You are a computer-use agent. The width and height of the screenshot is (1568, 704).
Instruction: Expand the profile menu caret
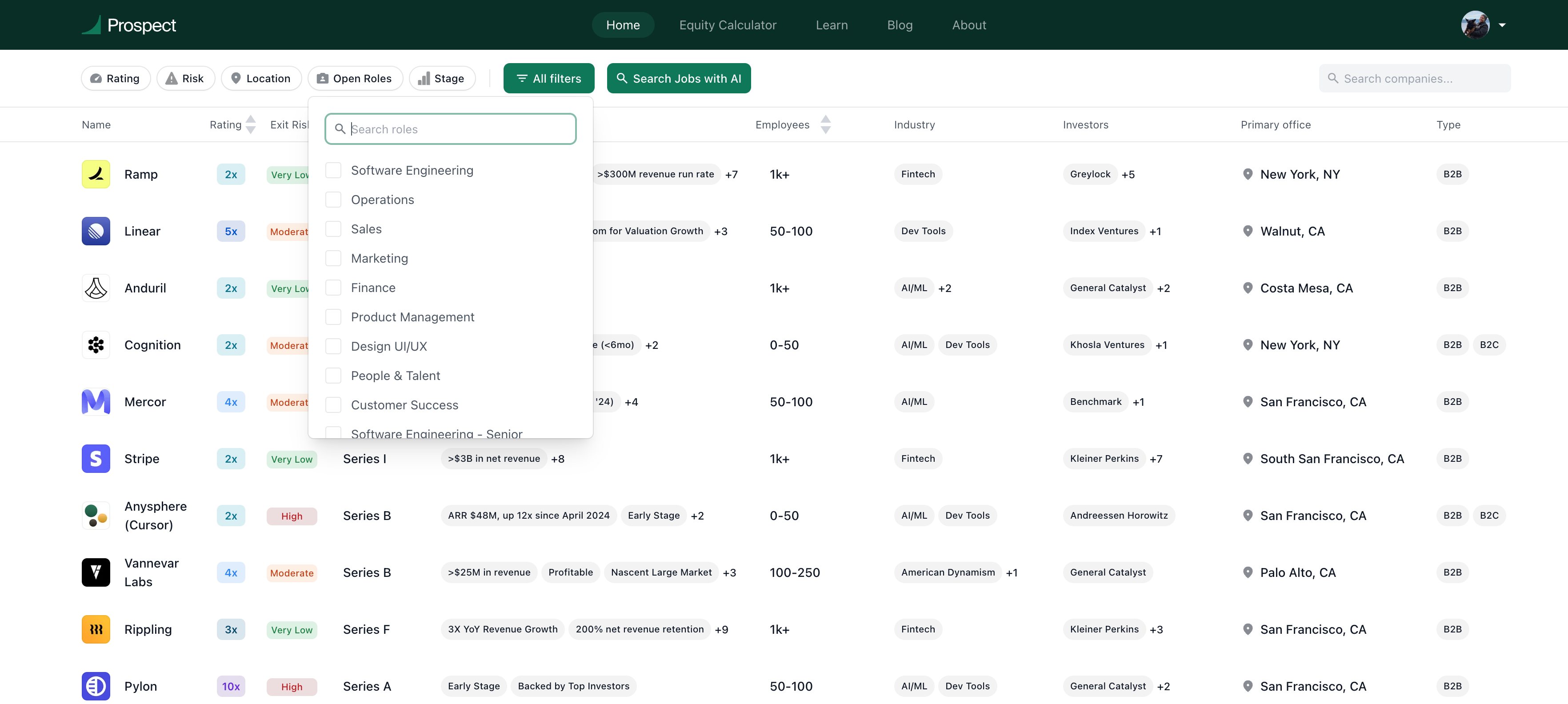(1502, 25)
